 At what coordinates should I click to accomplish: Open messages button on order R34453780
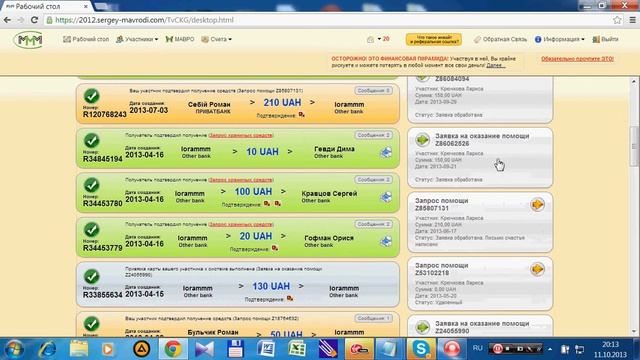pyautogui.click(x=373, y=180)
